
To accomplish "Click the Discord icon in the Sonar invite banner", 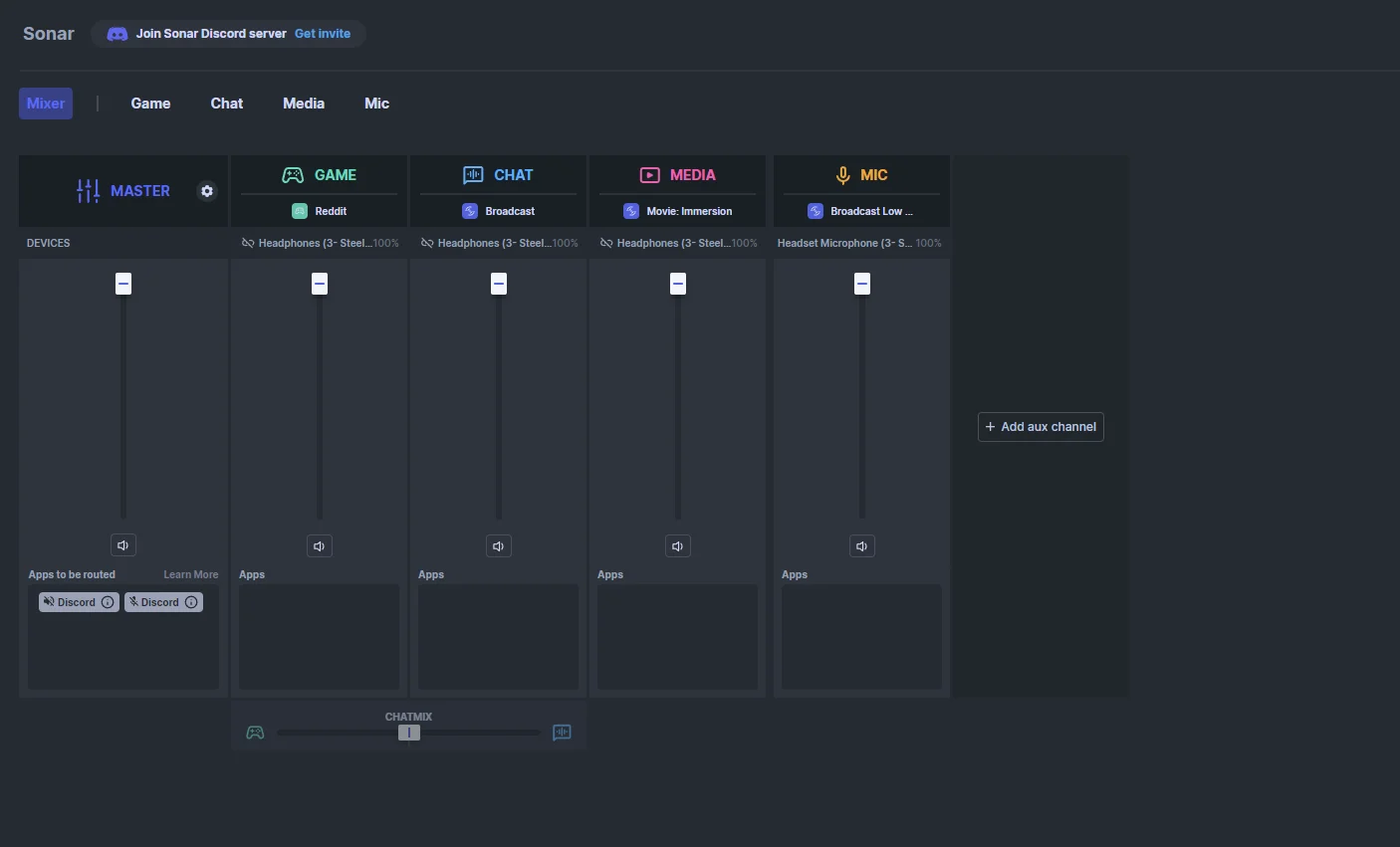I will pyautogui.click(x=117, y=33).
